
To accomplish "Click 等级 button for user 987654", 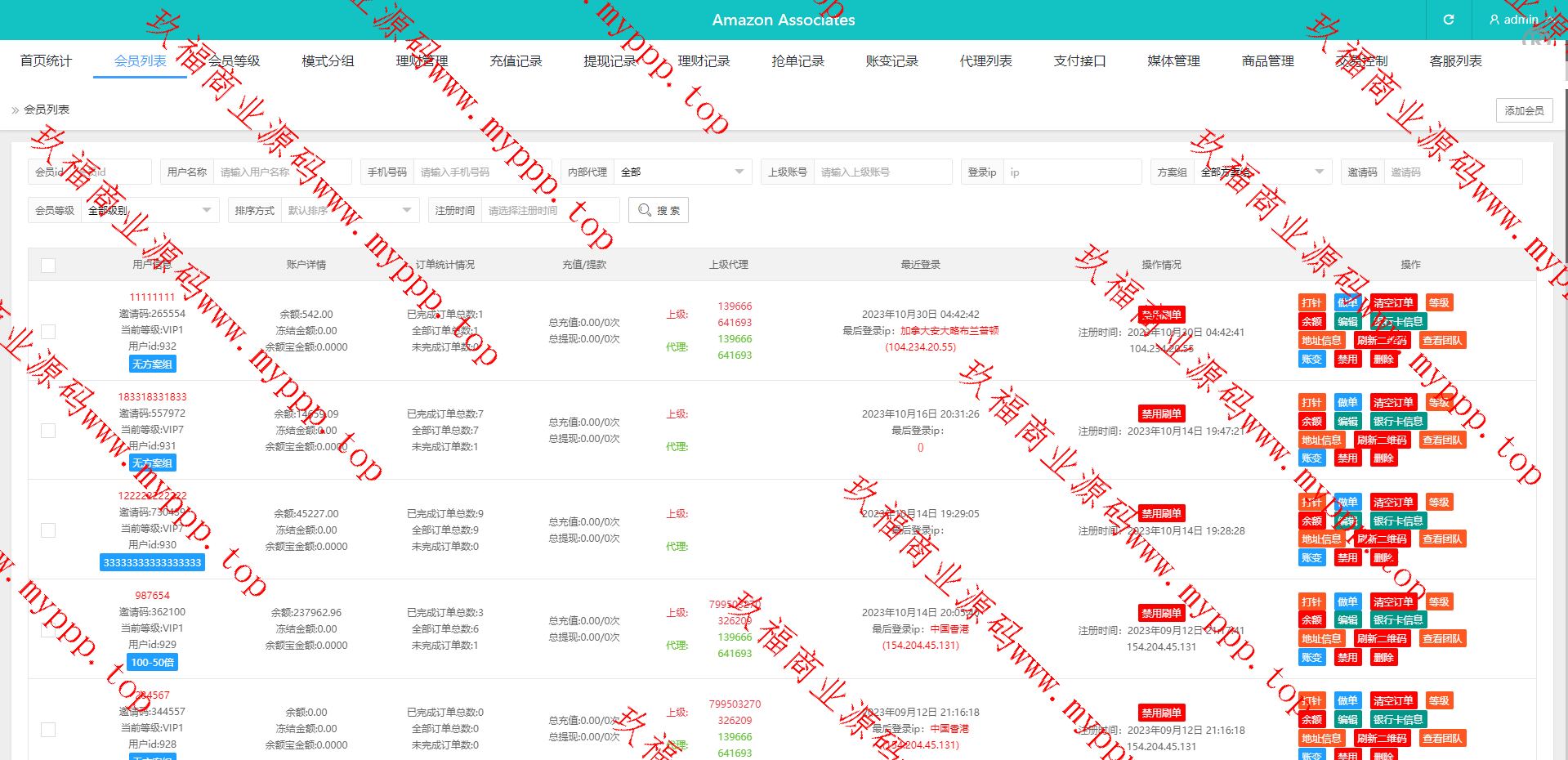I will 1438,602.
